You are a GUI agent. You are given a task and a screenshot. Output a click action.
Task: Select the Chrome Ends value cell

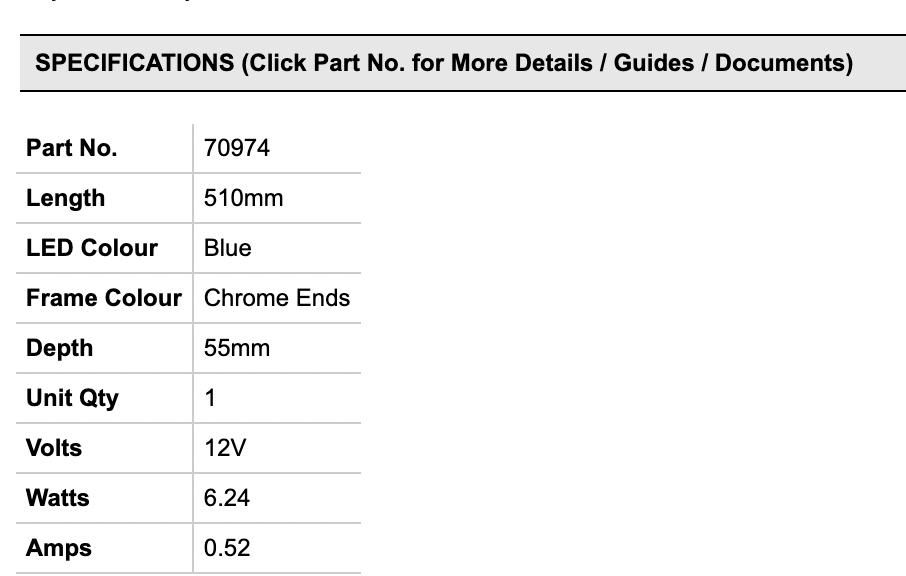click(277, 298)
